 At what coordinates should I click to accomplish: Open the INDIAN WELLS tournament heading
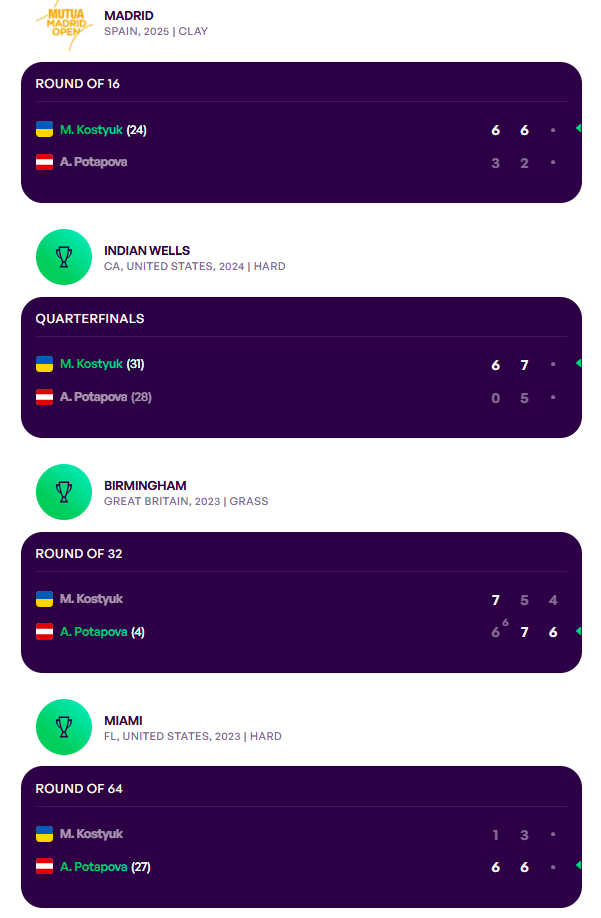pos(147,251)
